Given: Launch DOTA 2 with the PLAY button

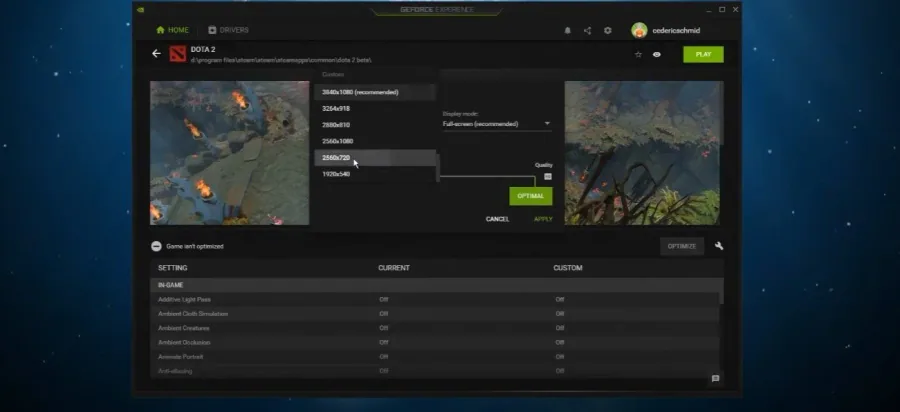Looking at the screenshot, I should [703, 55].
